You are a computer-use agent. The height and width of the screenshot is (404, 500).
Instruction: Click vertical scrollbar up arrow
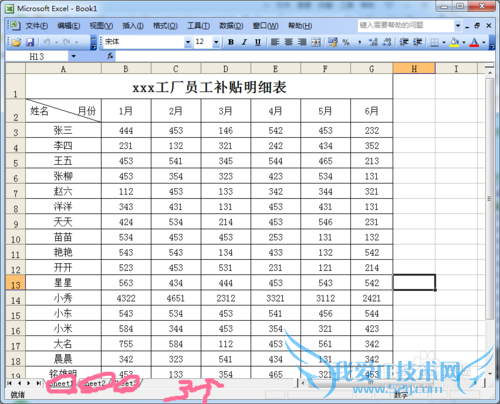click(489, 73)
